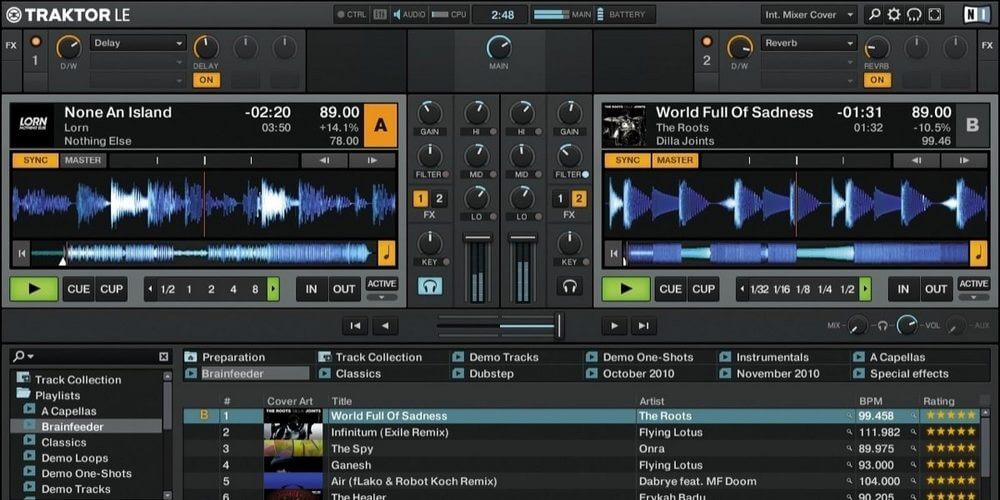
Task: Toggle FX assign 1 on Deck A channel
Action: tap(420, 199)
